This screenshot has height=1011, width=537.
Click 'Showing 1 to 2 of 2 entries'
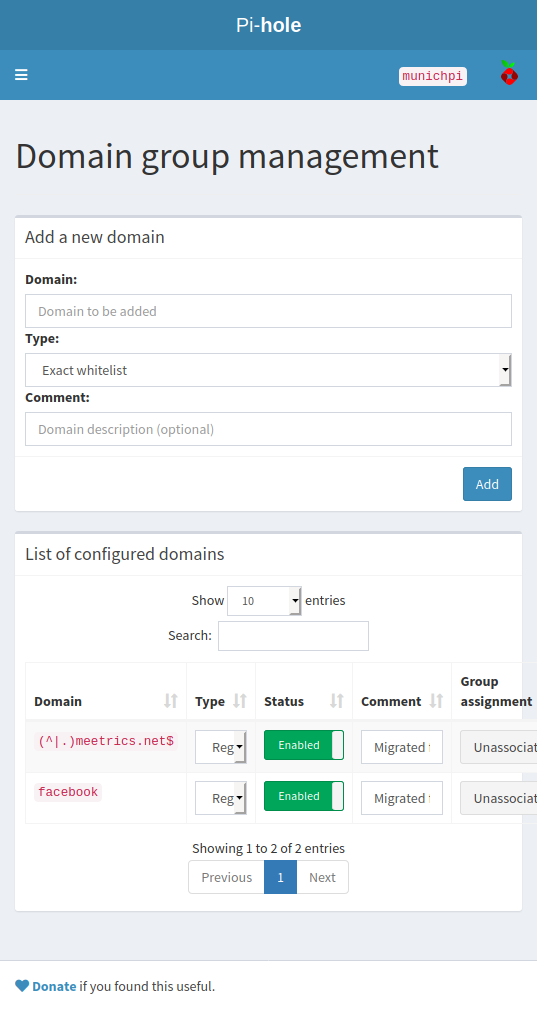pyautogui.click(x=268, y=848)
